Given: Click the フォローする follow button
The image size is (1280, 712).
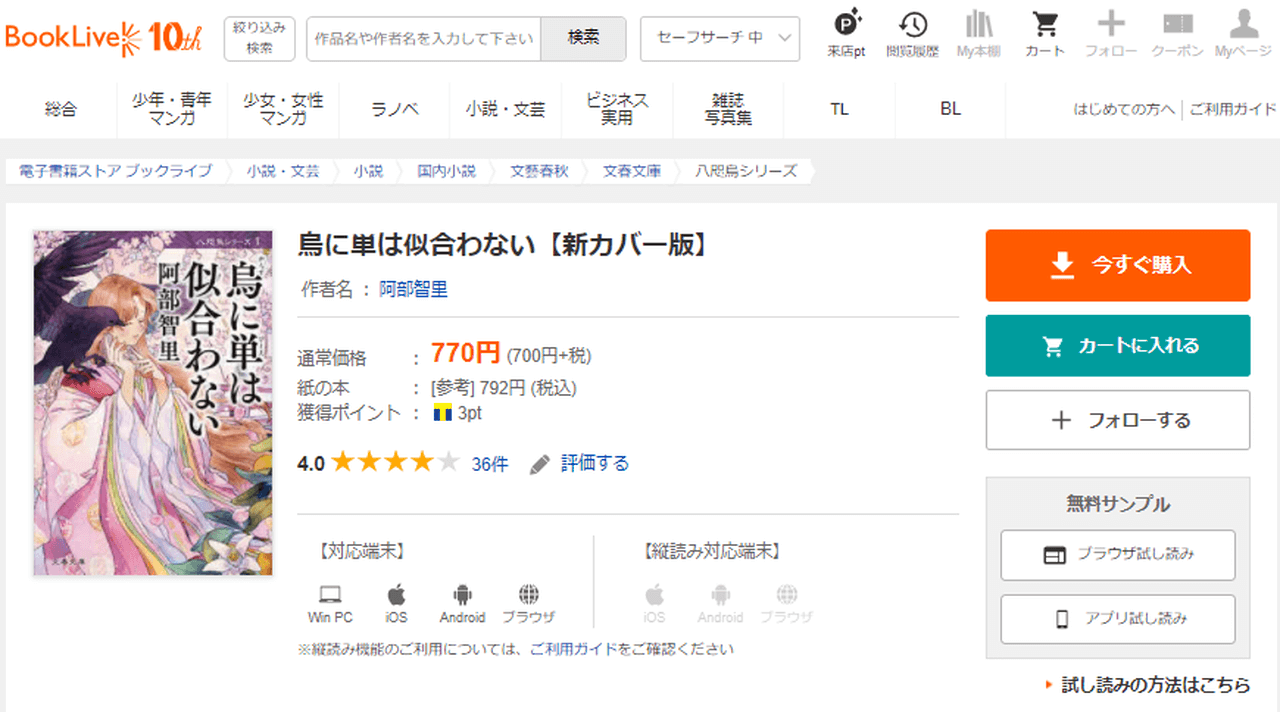Looking at the screenshot, I should click(1117, 420).
